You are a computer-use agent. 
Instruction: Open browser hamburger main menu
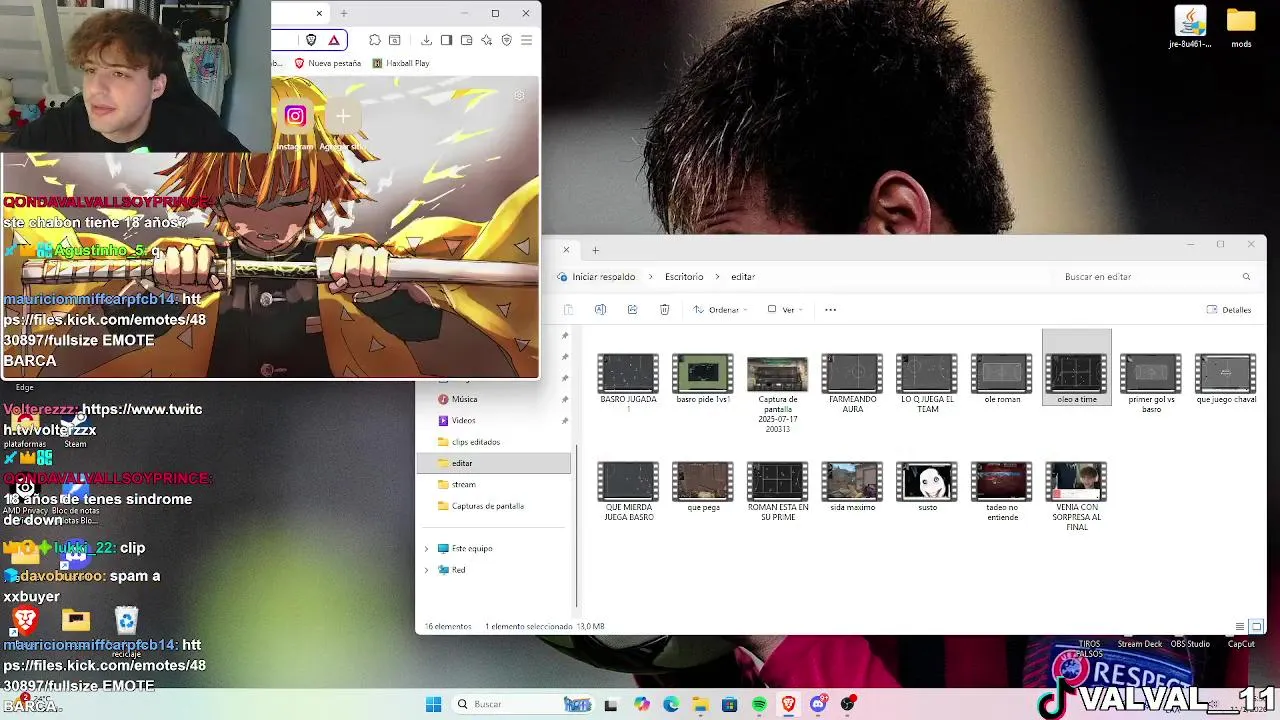526,40
